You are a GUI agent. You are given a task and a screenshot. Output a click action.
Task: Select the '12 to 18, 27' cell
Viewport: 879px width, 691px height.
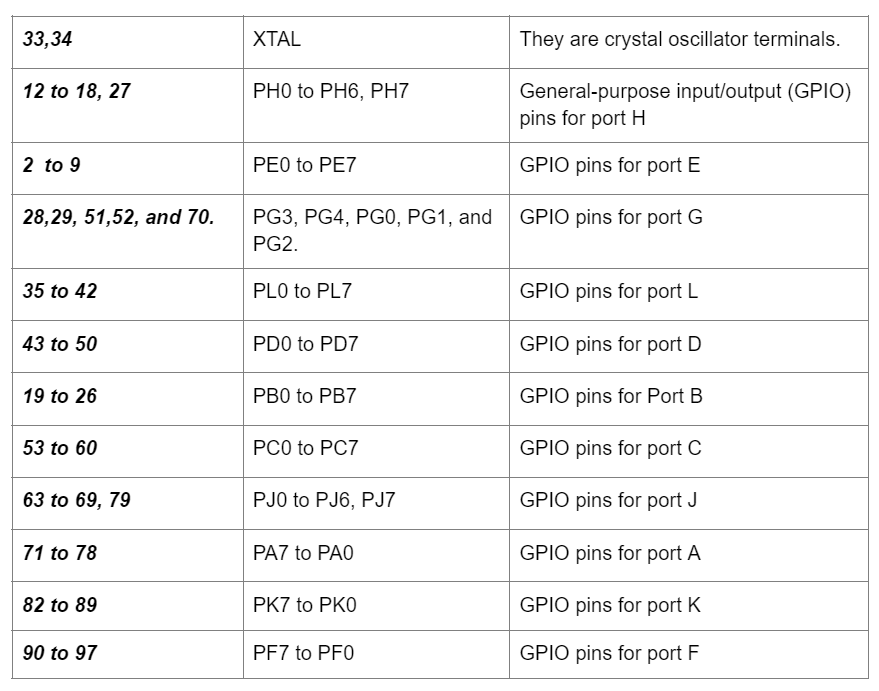point(127,105)
